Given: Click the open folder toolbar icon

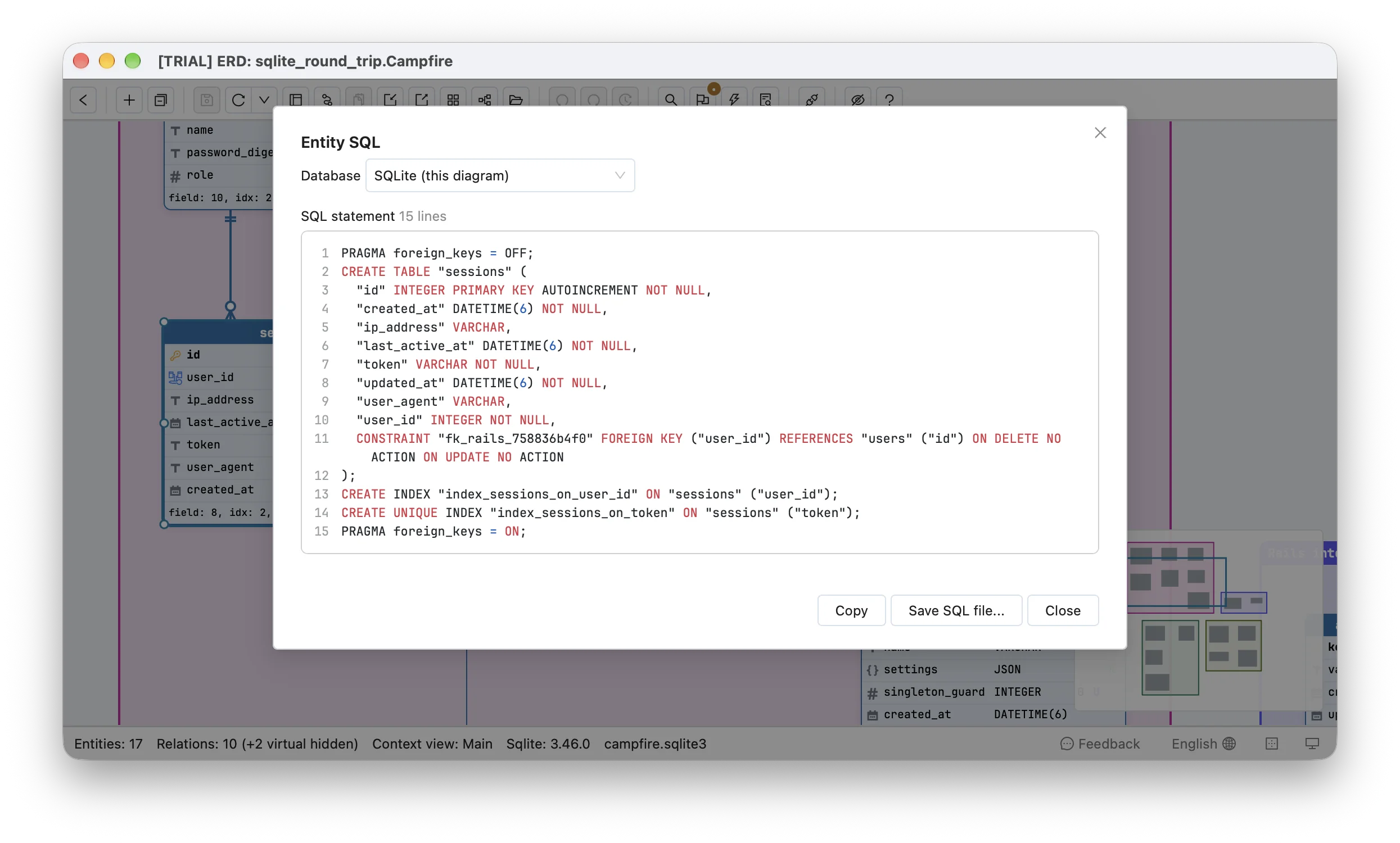Looking at the screenshot, I should click(x=516, y=100).
